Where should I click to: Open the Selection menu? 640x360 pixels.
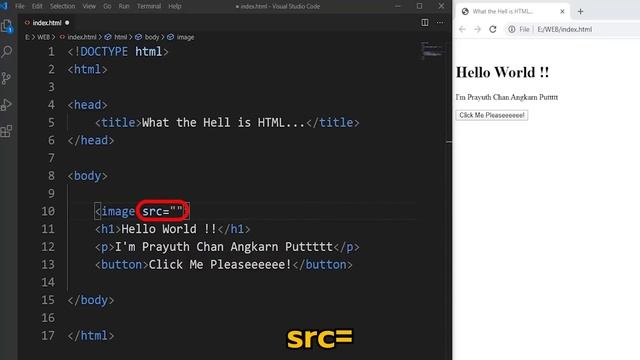pos(62,6)
